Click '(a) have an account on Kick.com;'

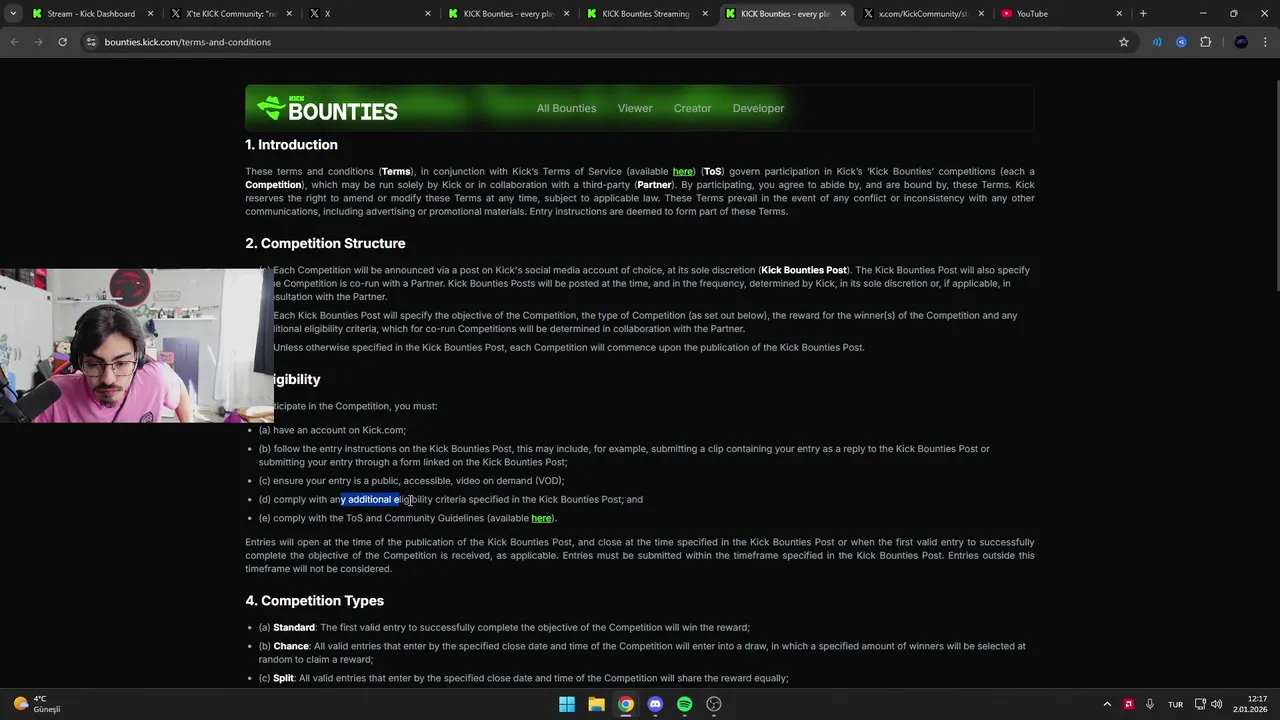click(332, 430)
